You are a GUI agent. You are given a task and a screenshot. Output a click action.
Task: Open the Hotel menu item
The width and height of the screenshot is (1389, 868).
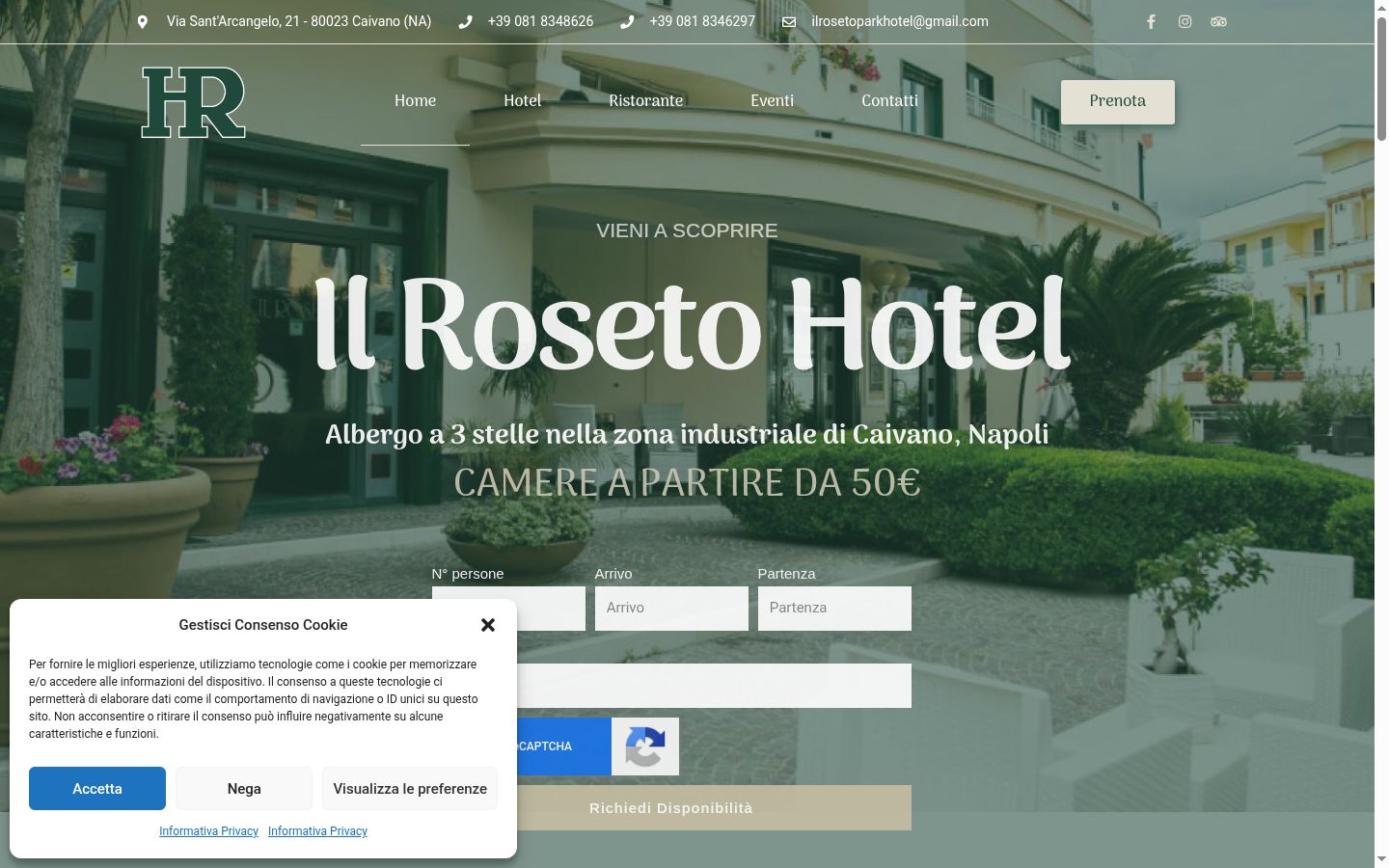(x=522, y=101)
